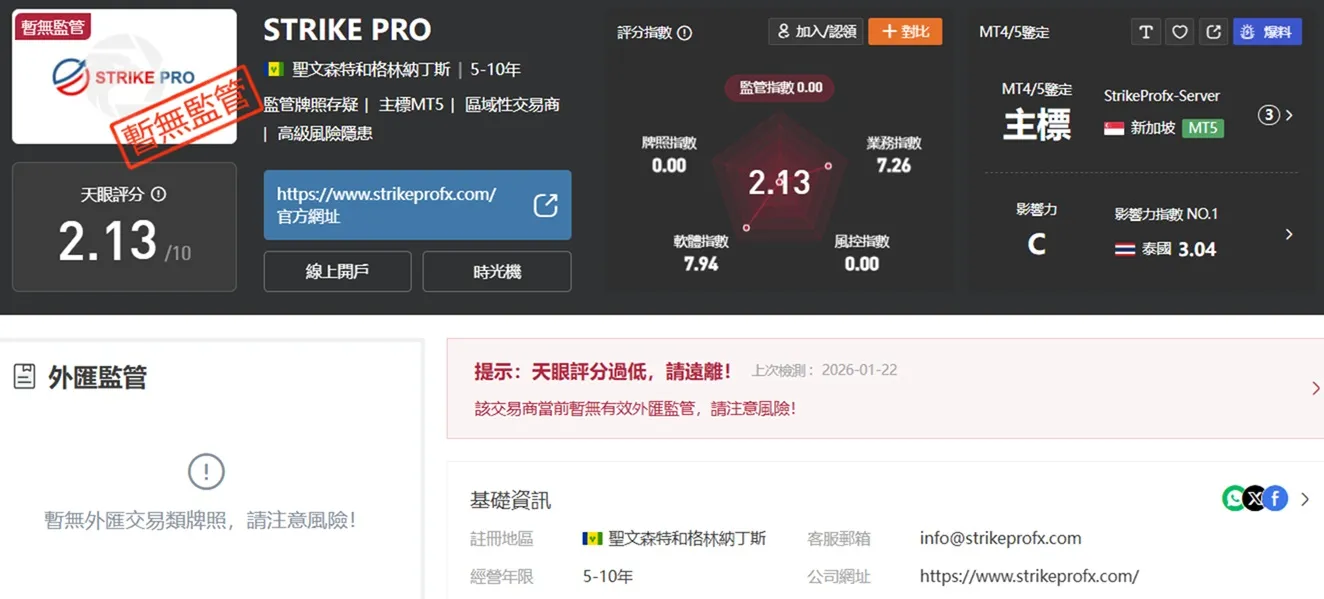Click the X (Twitter) icon
Viewport: 1324px width, 599px height.
coord(1254,498)
